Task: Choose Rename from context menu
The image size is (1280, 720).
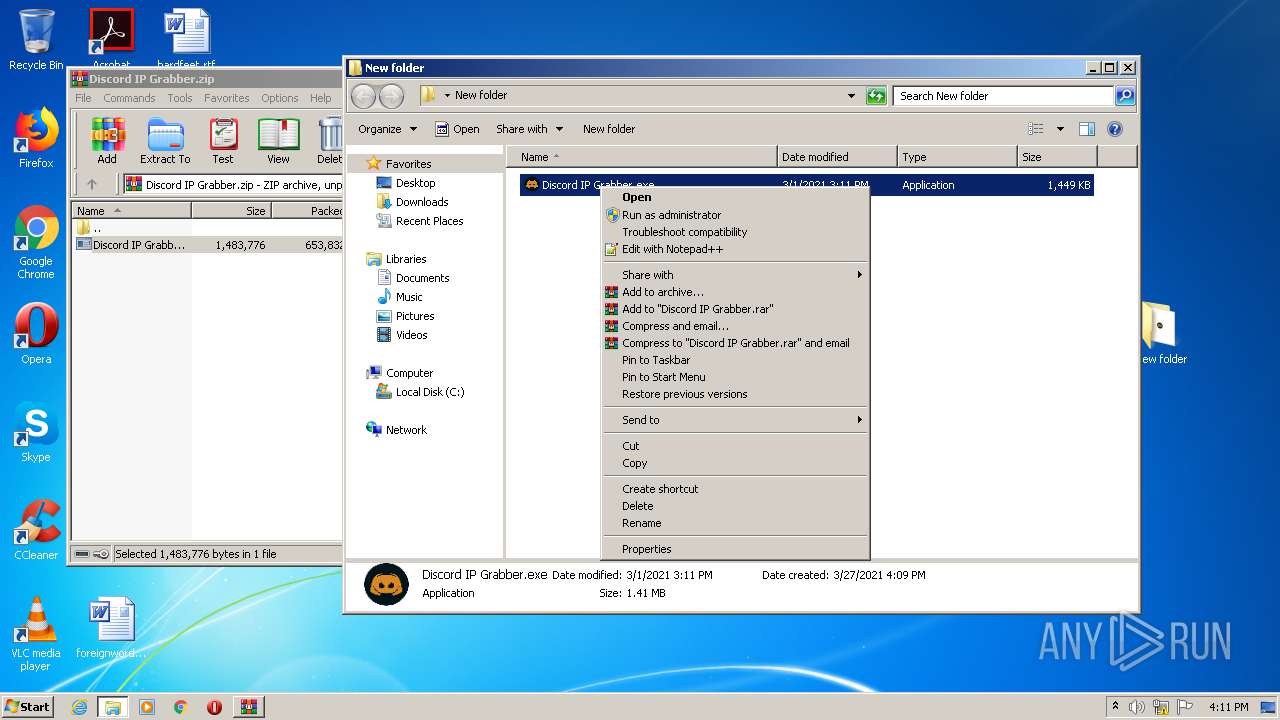Action: point(735,523)
